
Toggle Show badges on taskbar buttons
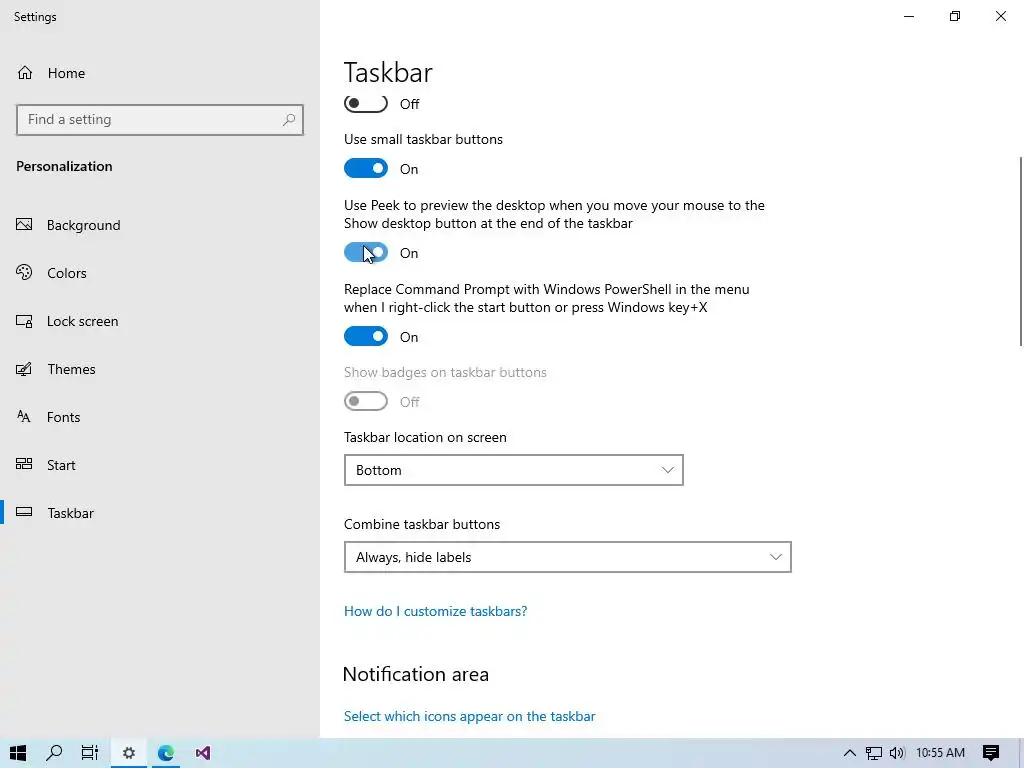[366, 401]
